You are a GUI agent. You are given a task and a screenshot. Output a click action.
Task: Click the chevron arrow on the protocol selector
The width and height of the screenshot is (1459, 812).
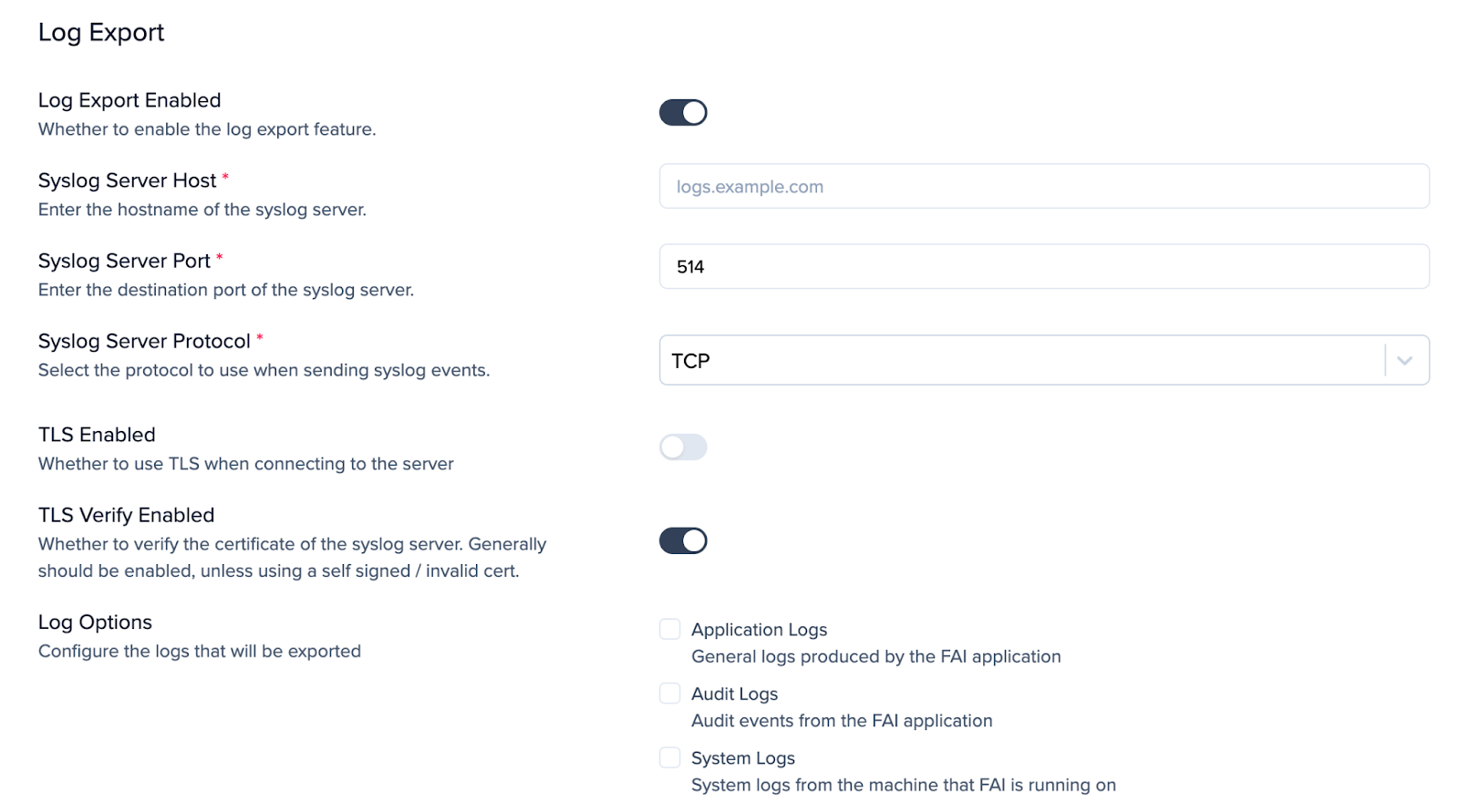click(1403, 360)
